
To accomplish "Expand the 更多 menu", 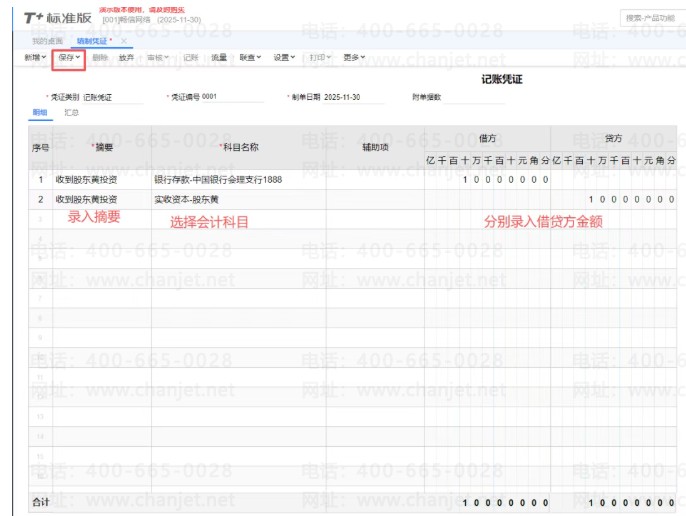I will [354, 57].
